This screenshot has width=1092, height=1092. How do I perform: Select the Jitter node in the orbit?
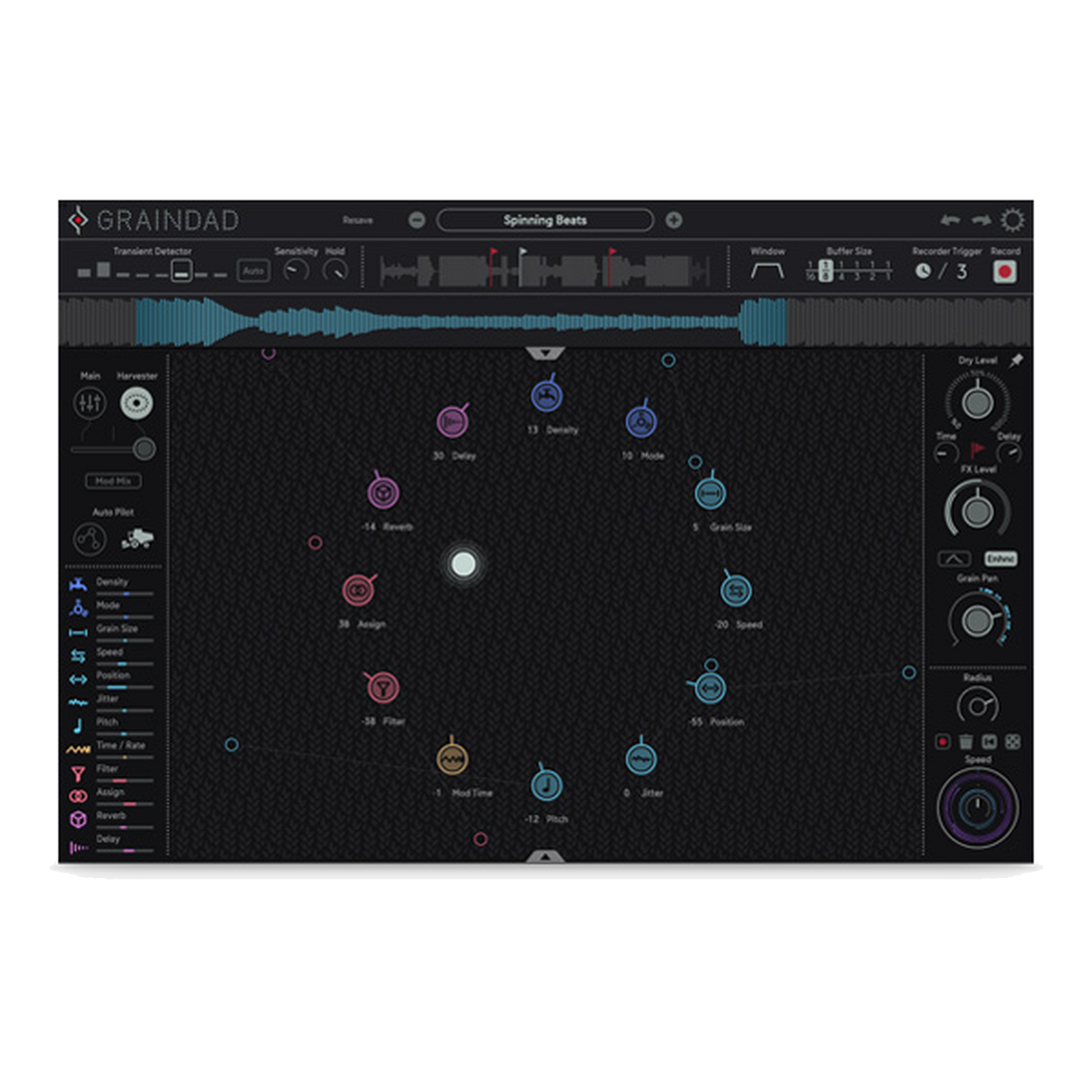641,759
